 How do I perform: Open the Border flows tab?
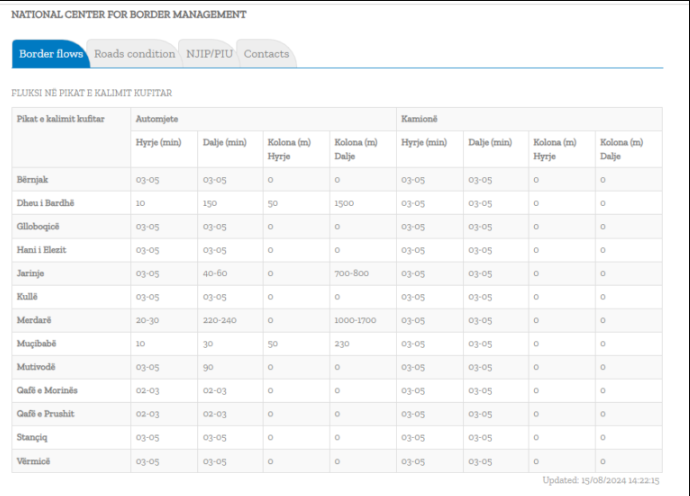click(x=51, y=54)
